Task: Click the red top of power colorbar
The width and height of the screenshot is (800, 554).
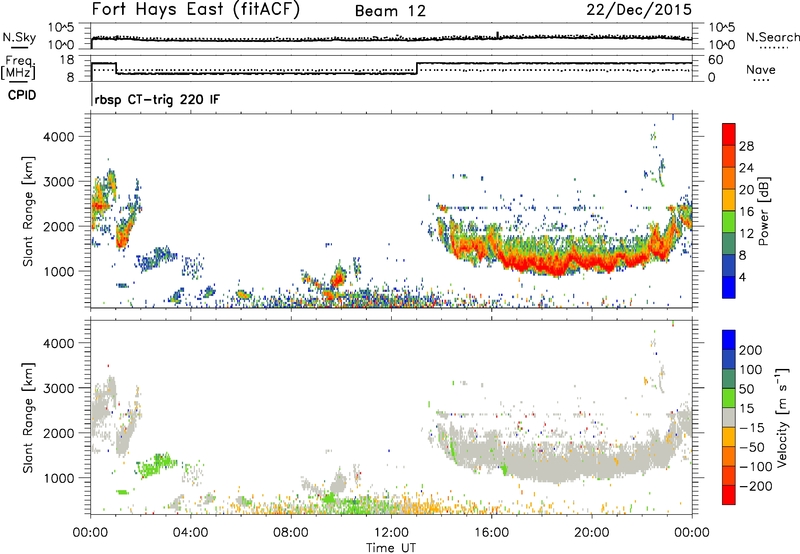Action: click(729, 134)
